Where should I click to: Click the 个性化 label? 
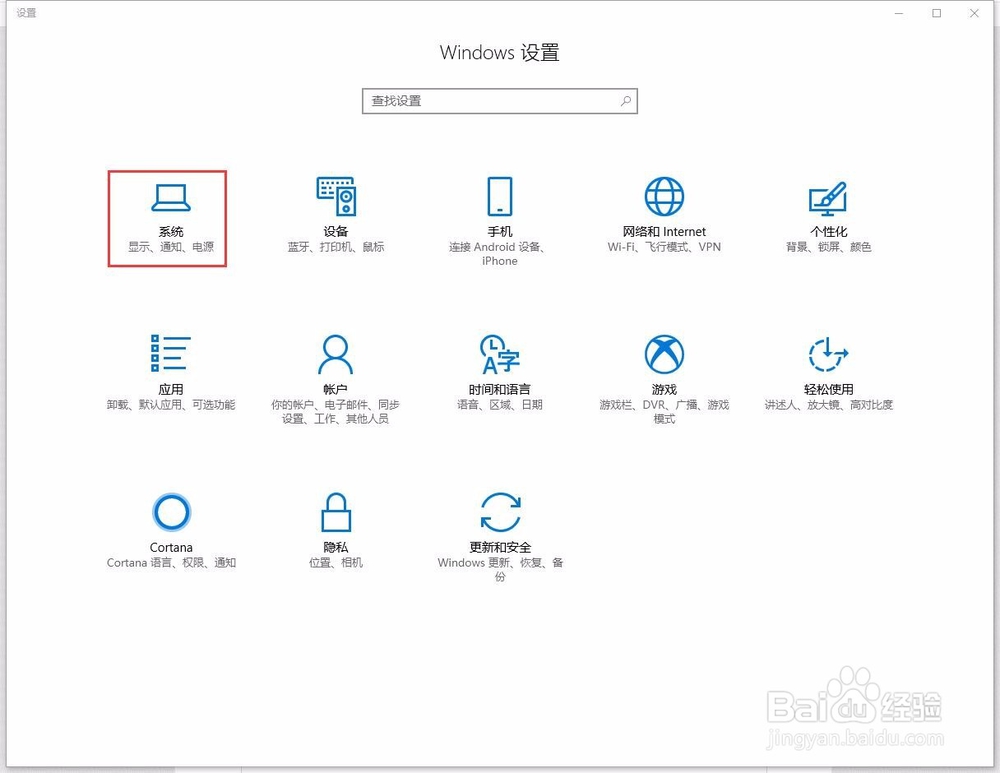coord(828,232)
